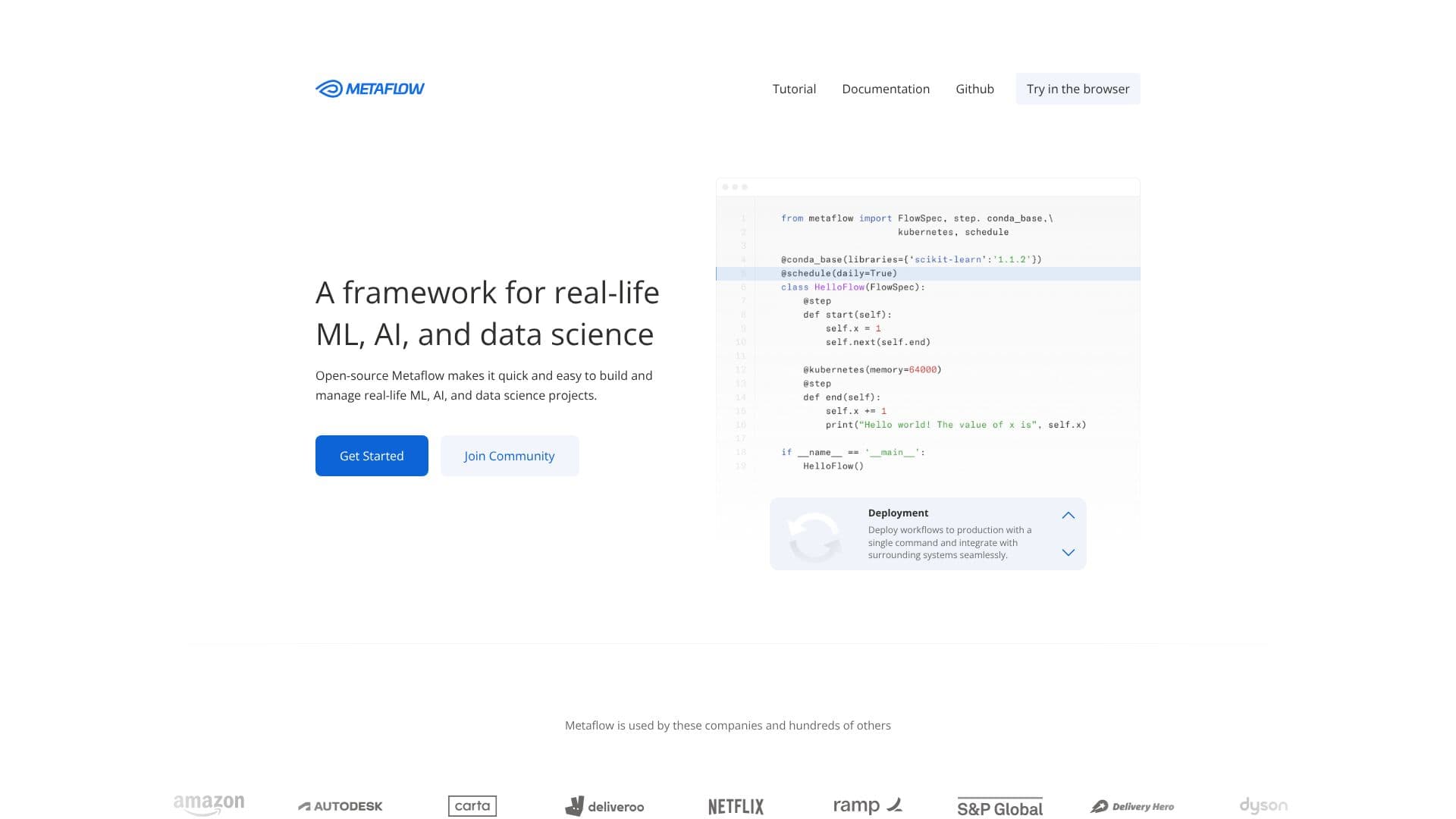Viewport: 1456px width, 819px height.
Task: Click 'Metaflow is used by these companies' text
Action: 728,726
